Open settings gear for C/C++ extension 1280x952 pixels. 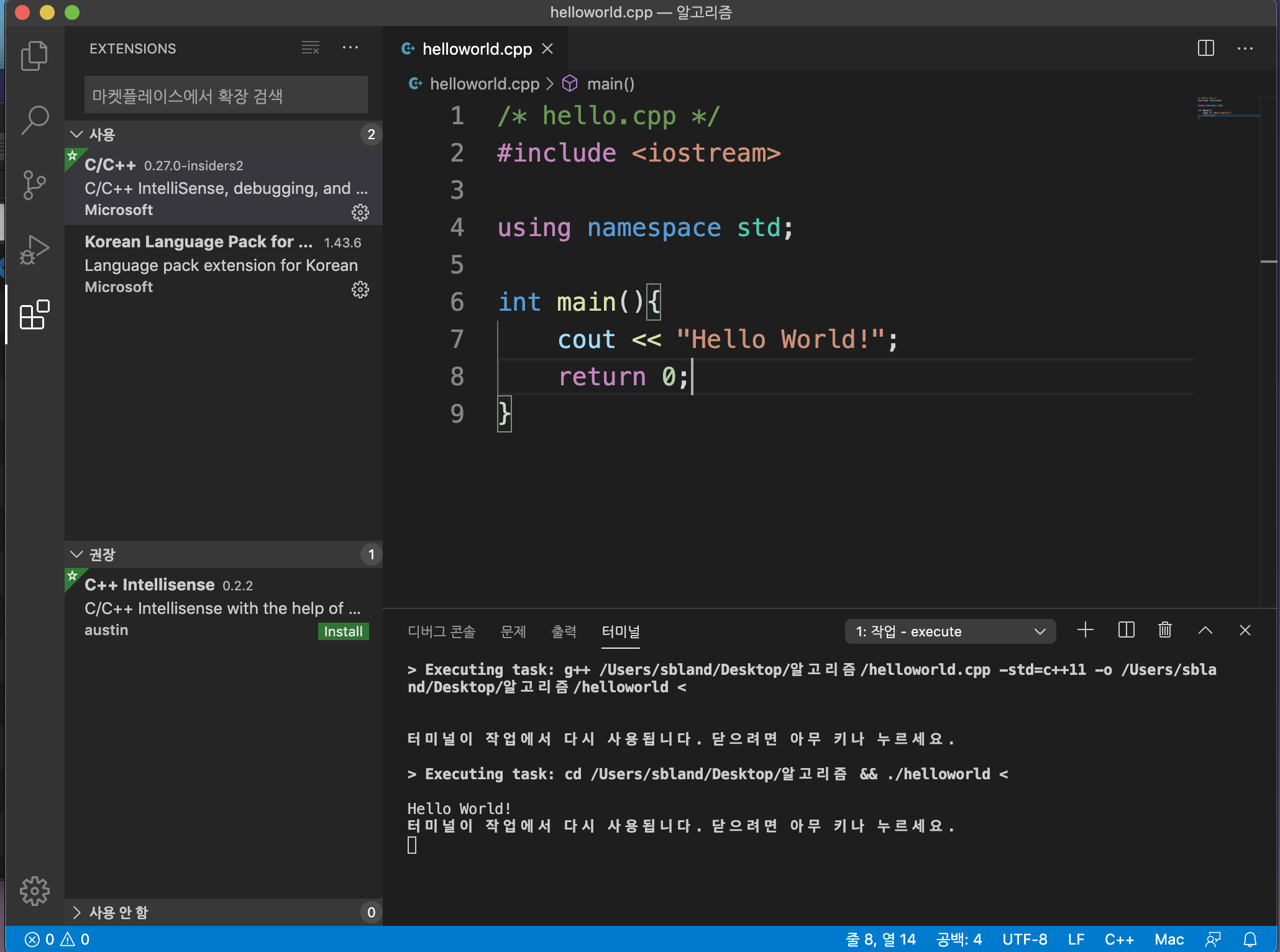coord(360,213)
